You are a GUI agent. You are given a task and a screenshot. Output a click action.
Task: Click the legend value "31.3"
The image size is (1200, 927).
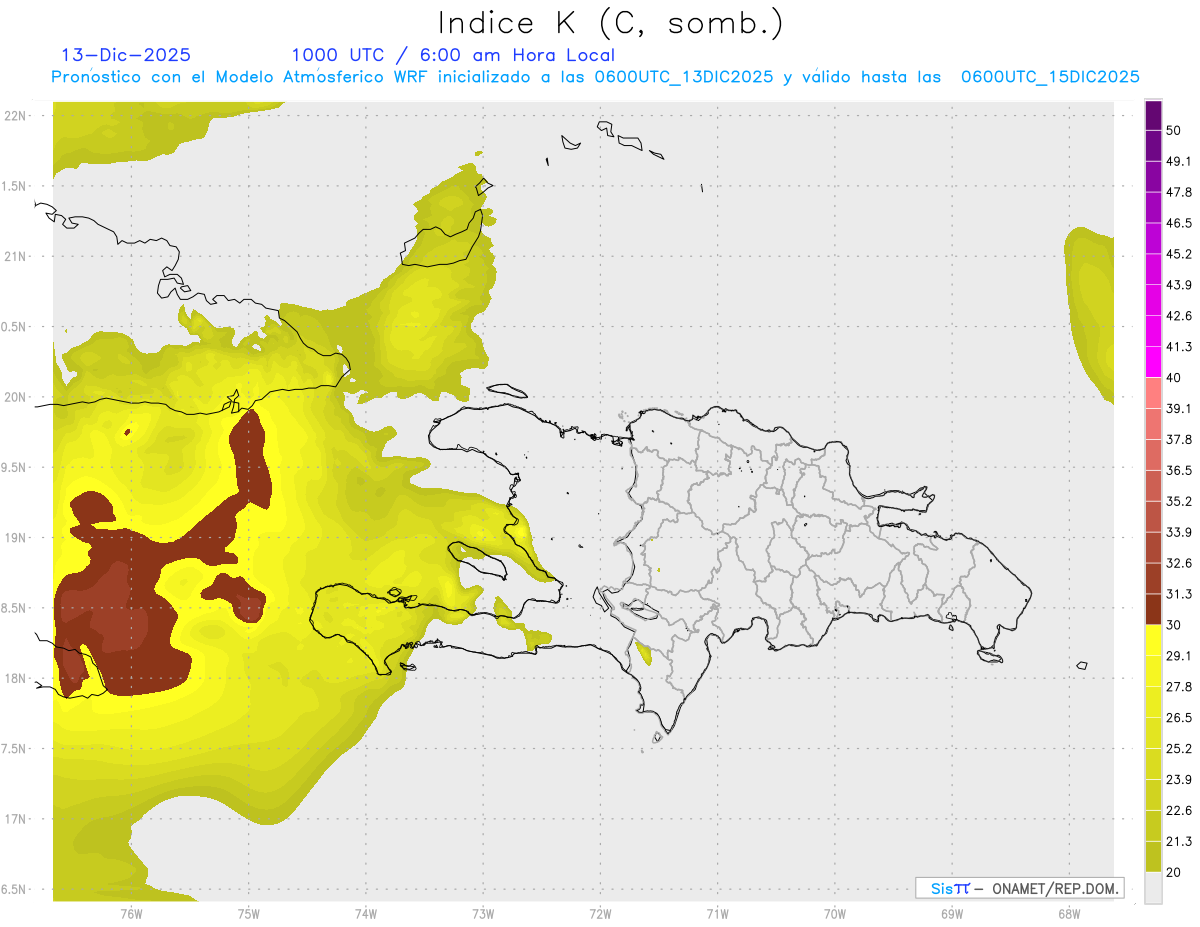coord(1179,594)
